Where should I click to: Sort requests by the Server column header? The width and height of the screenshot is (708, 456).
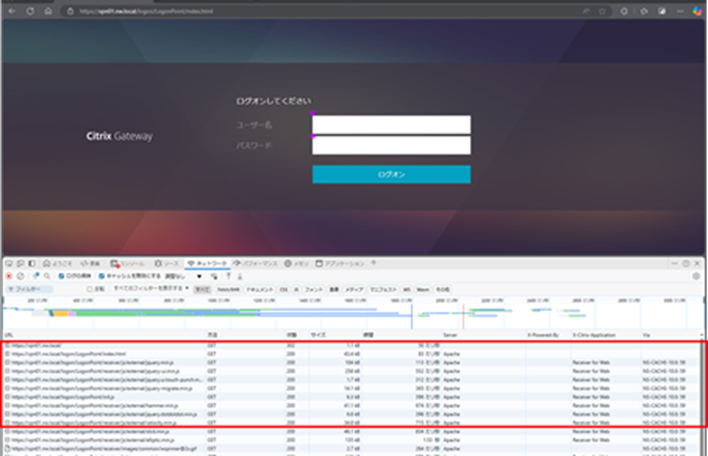click(483, 335)
